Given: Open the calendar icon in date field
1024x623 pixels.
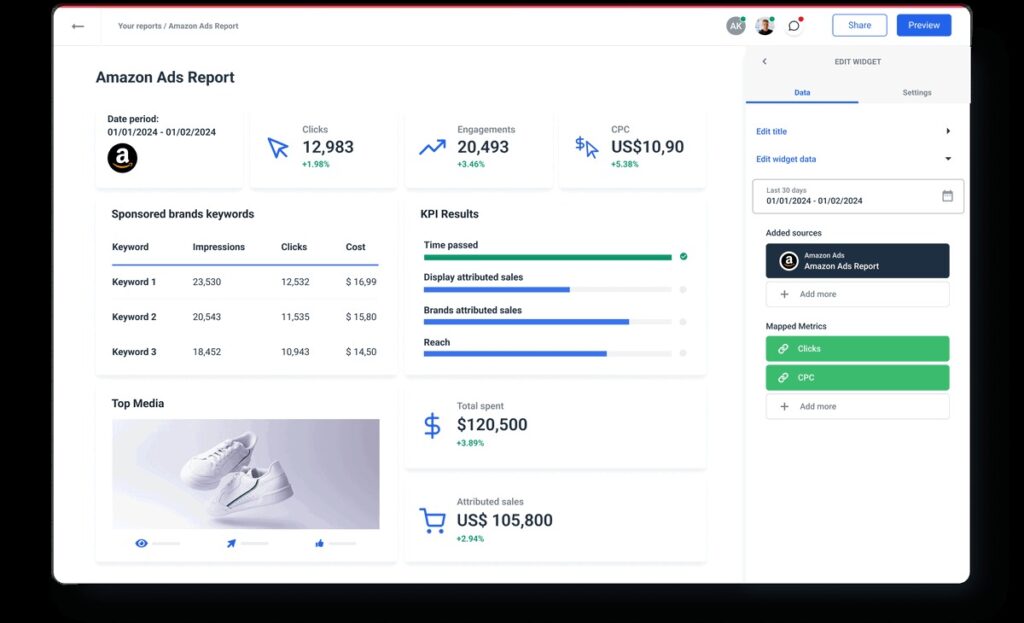Looking at the screenshot, I should 947,196.
